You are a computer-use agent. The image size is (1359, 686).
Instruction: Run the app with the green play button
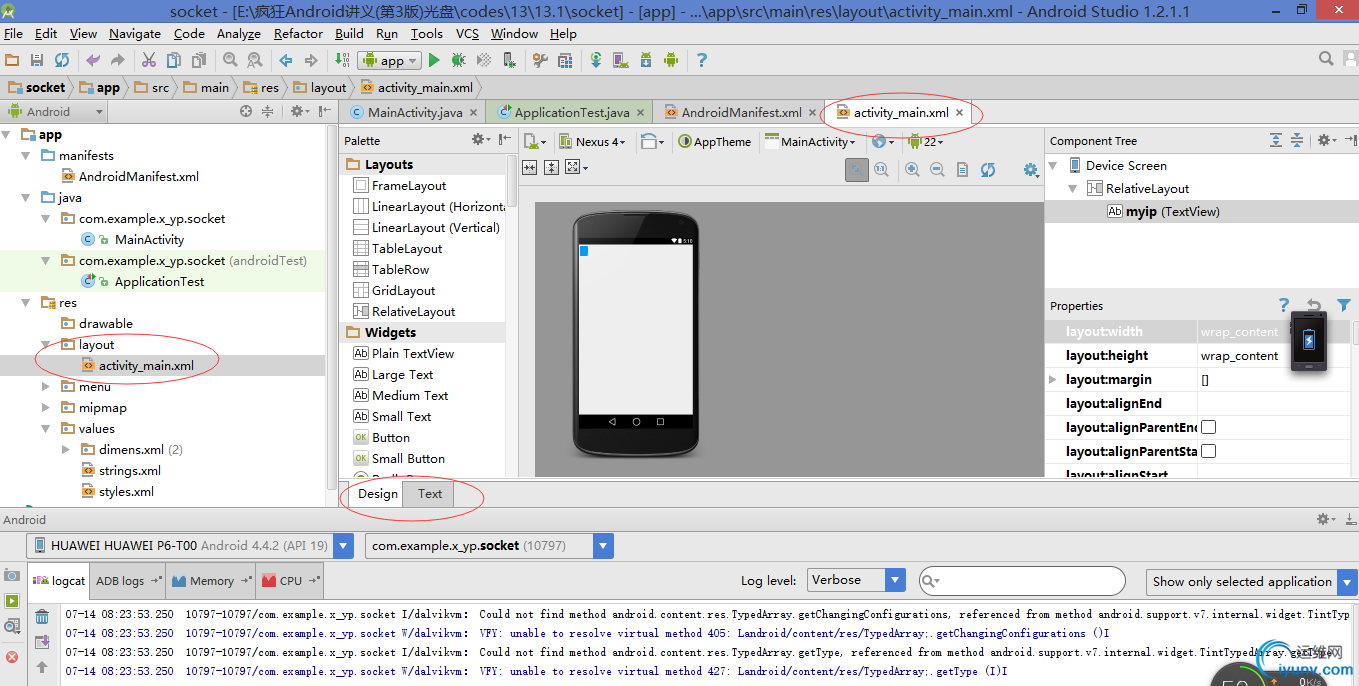(434, 60)
